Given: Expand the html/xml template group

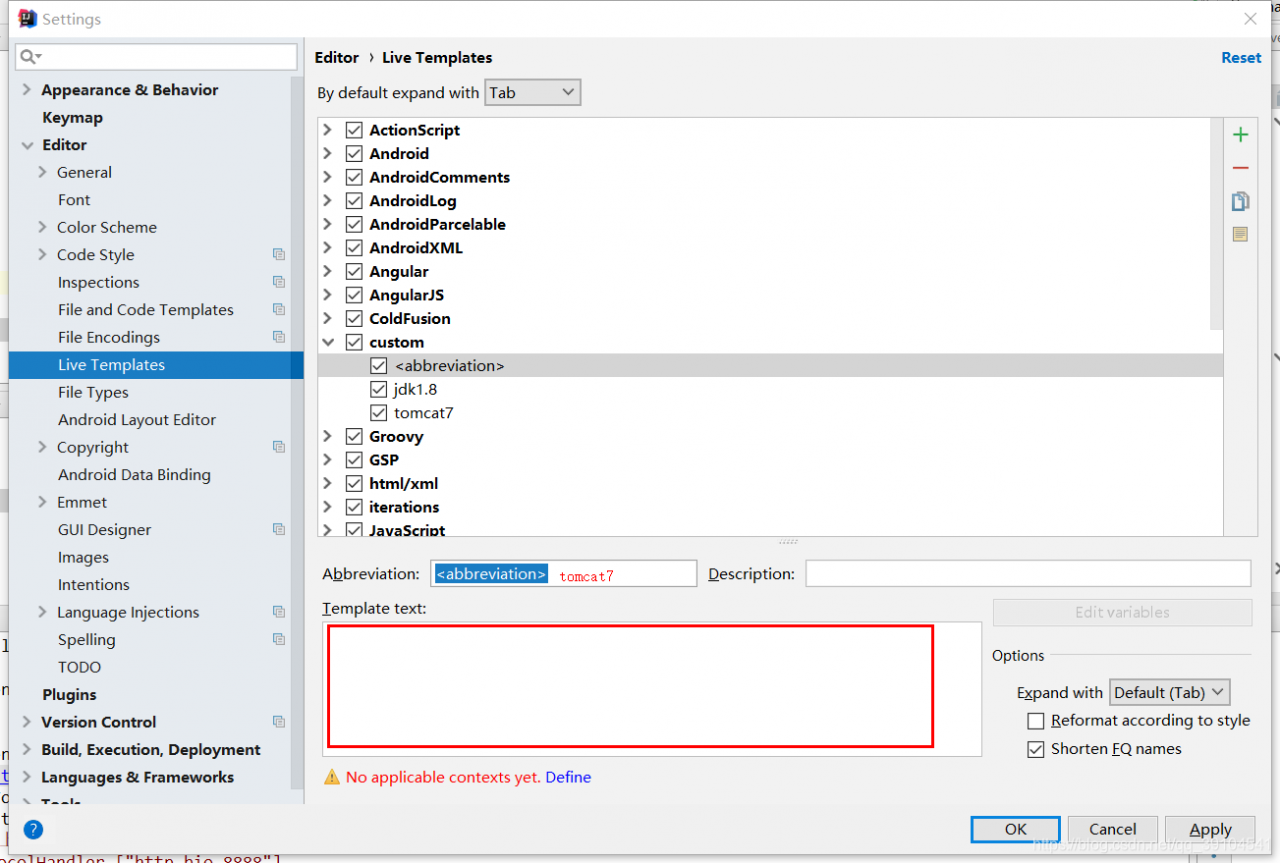Looking at the screenshot, I should (327, 483).
